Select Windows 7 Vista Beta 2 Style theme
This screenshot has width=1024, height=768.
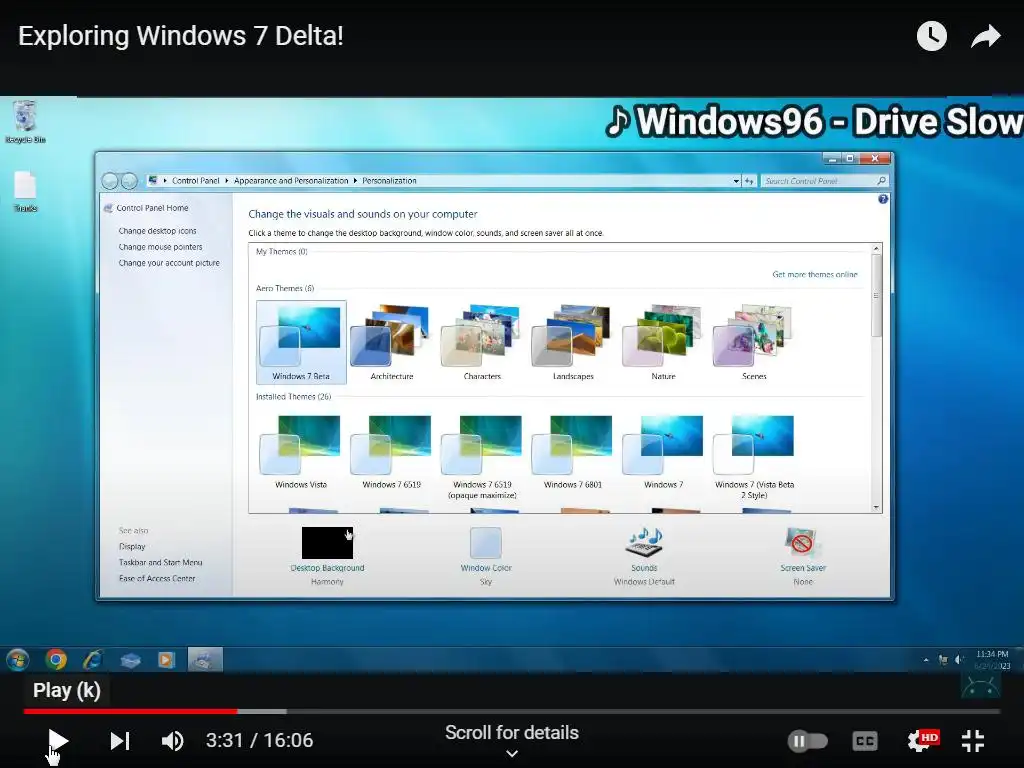754,457
